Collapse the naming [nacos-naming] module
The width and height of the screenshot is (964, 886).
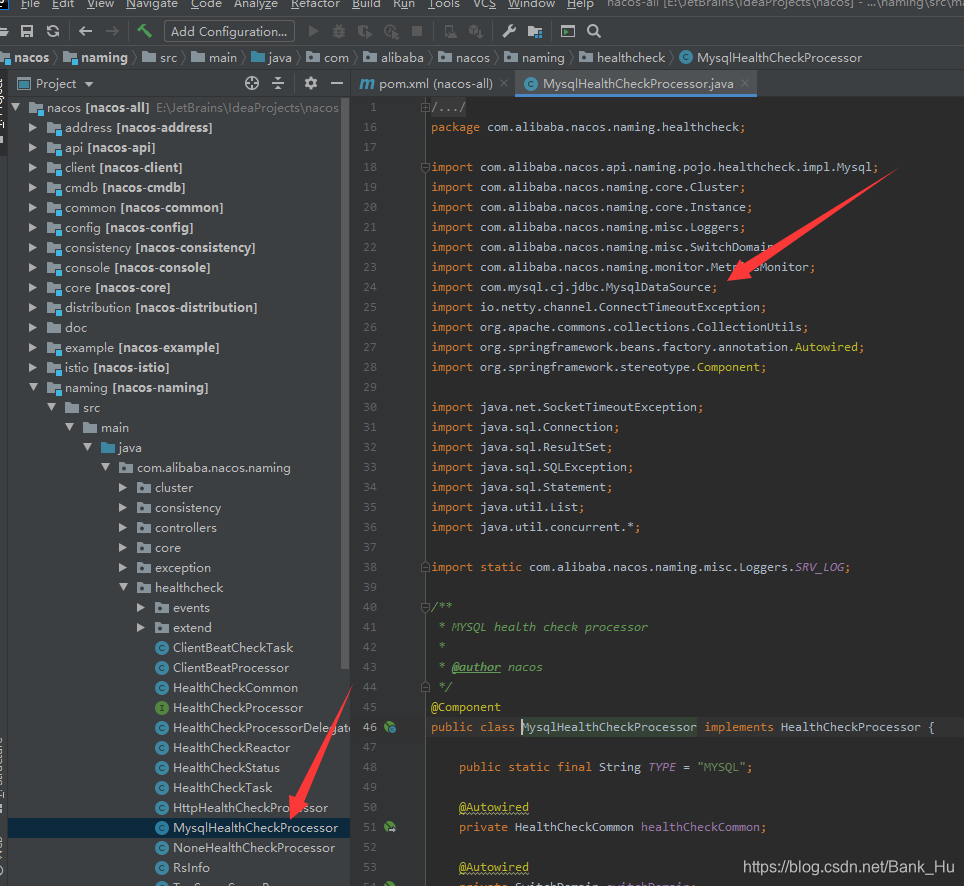(x=33, y=388)
